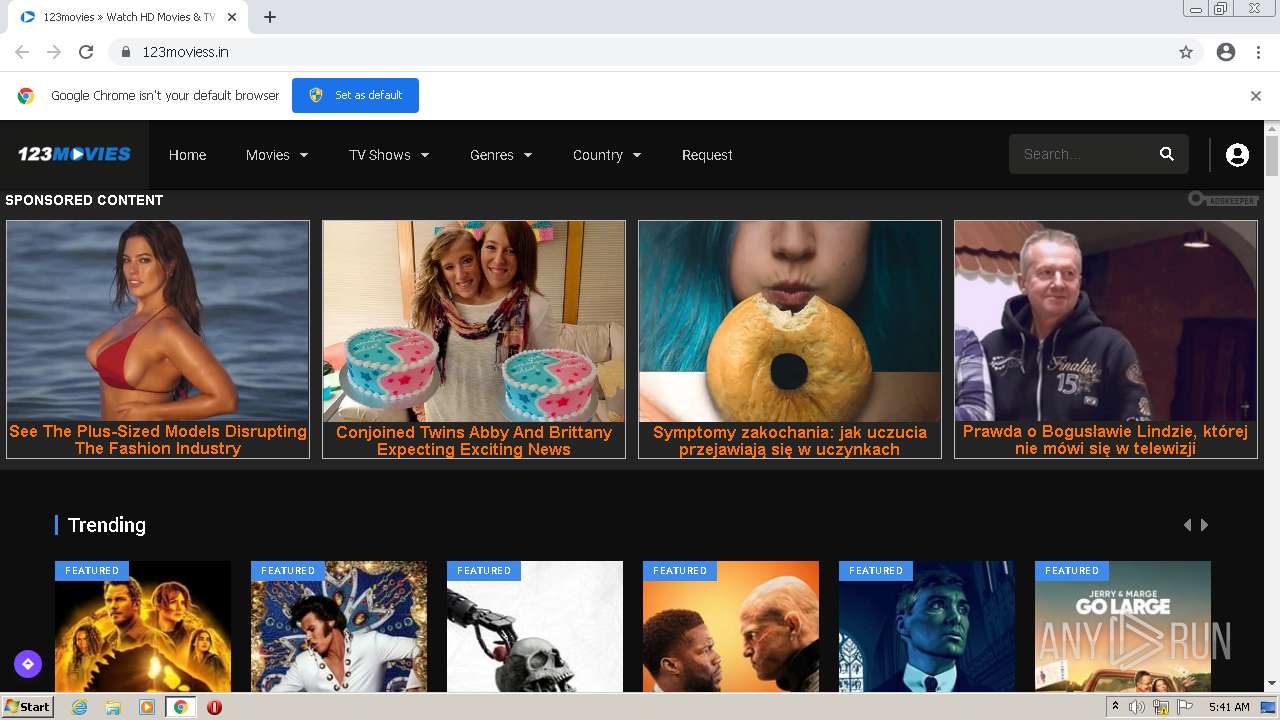1280x720 pixels.
Task: Expand the Genres dropdown menu
Action: [501, 155]
